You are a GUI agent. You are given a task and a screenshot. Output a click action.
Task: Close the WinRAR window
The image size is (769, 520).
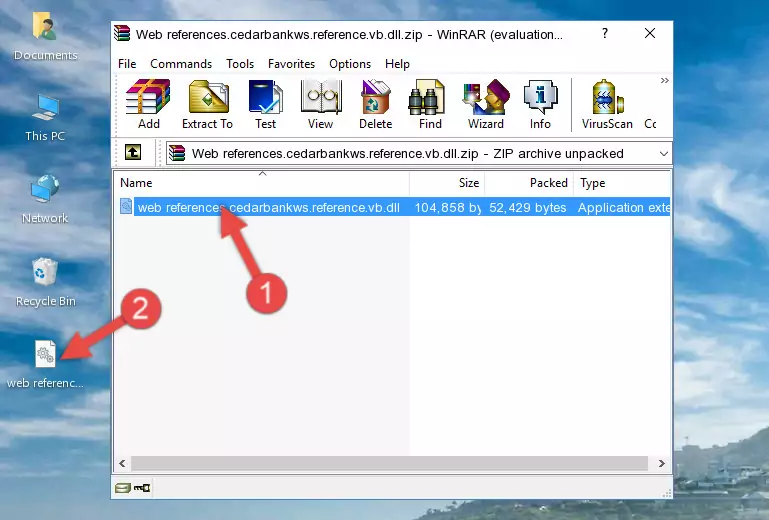(x=650, y=33)
